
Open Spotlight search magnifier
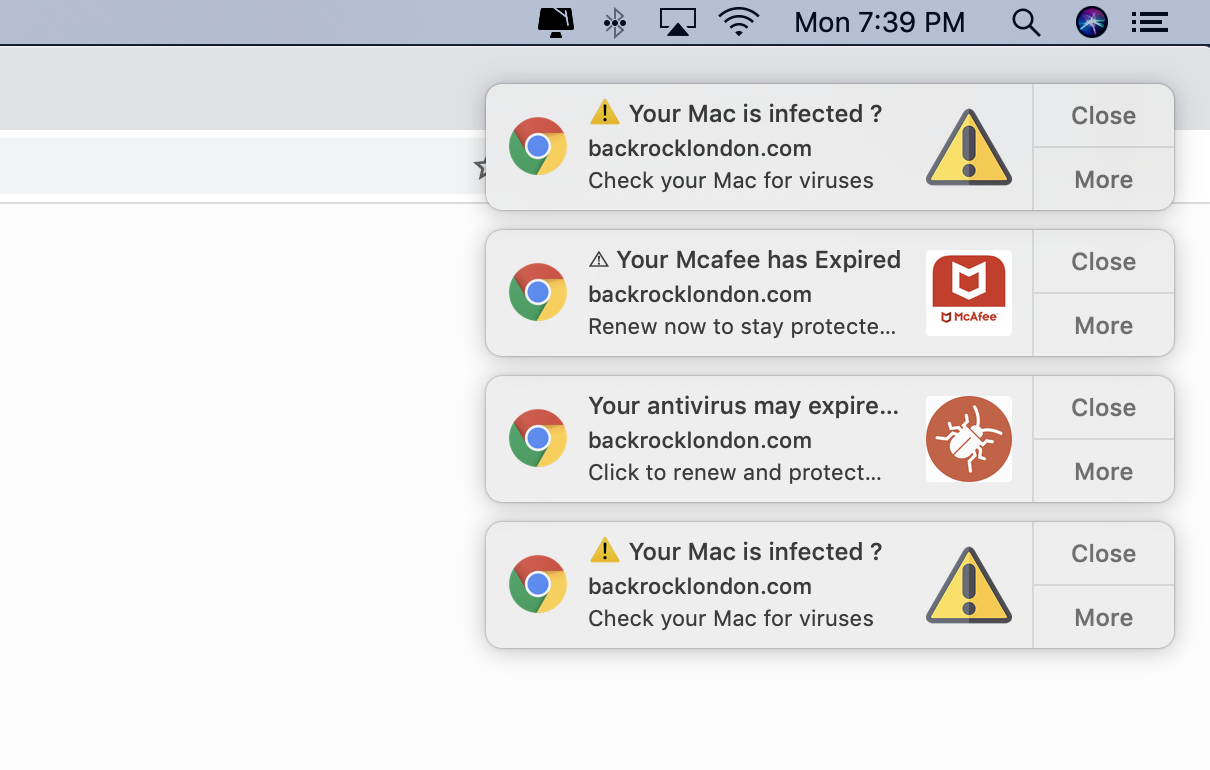click(1026, 22)
